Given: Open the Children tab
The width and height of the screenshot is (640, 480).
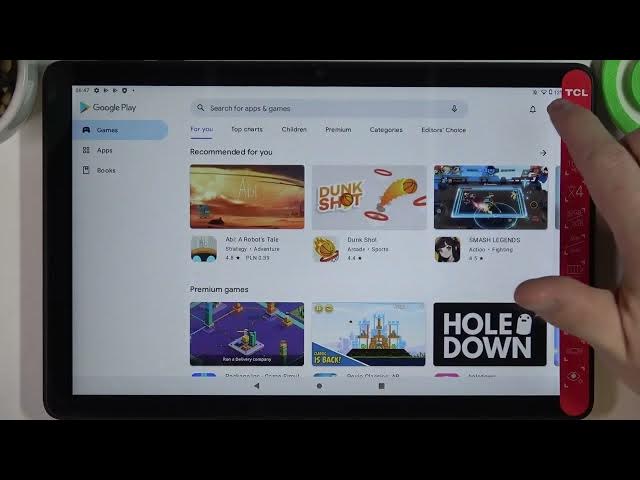Looking at the screenshot, I should (x=294, y=129).
